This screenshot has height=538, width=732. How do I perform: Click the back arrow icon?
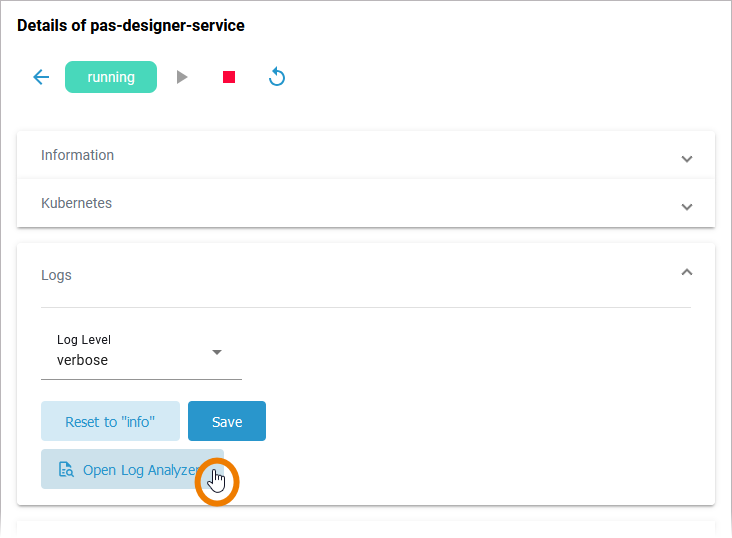41,77
